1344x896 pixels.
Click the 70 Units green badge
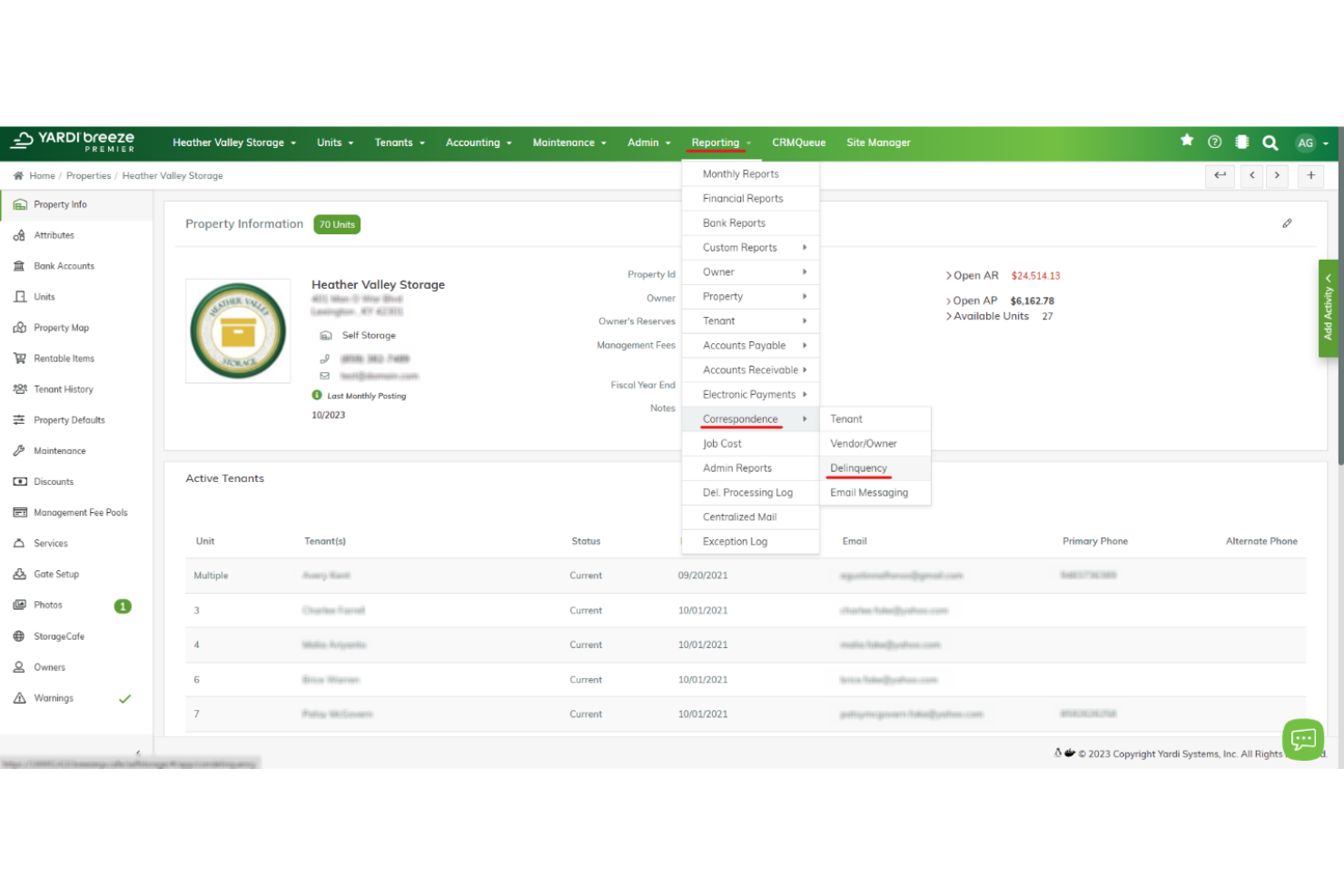(337, 224)
